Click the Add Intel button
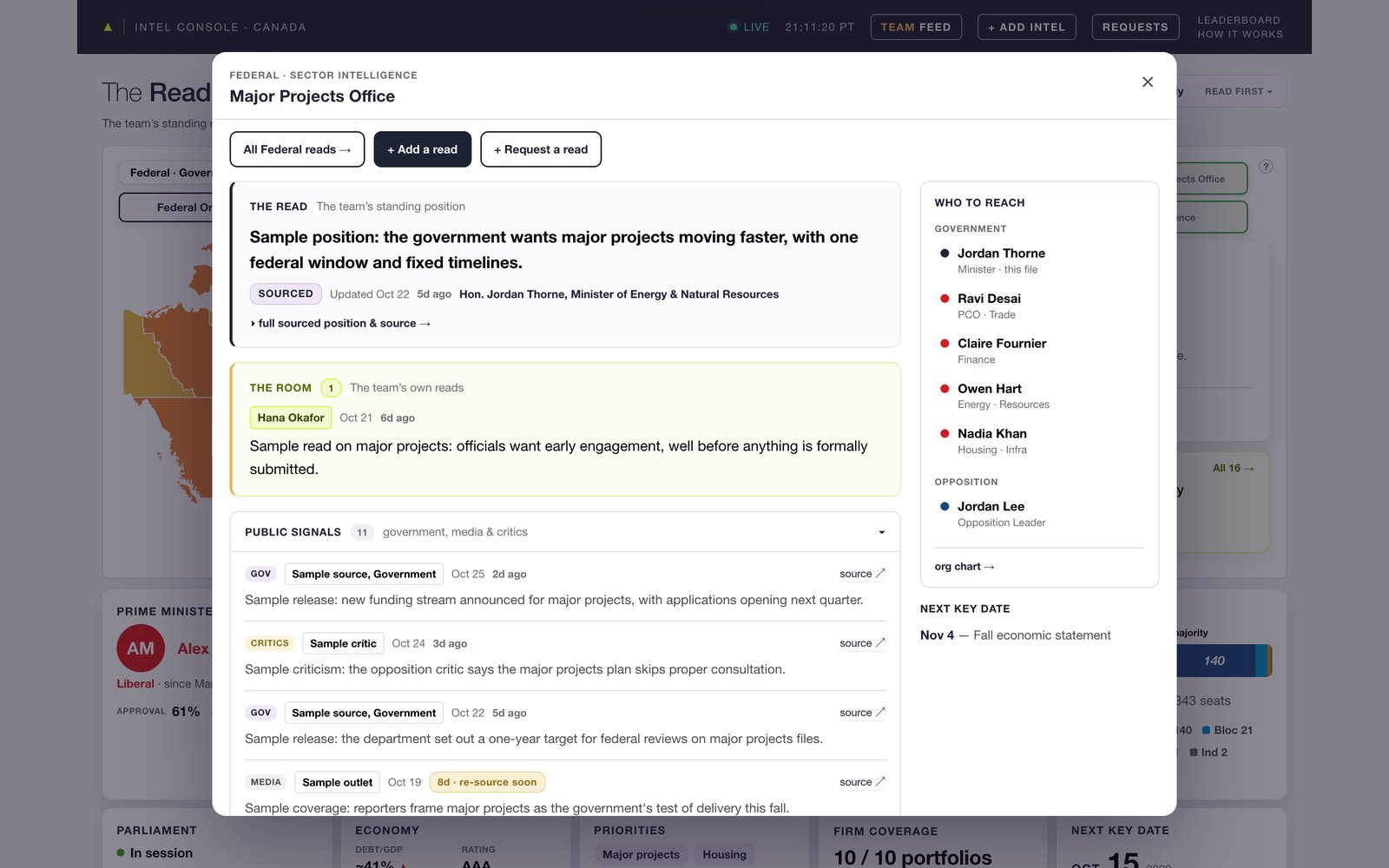 (1026, 27)
